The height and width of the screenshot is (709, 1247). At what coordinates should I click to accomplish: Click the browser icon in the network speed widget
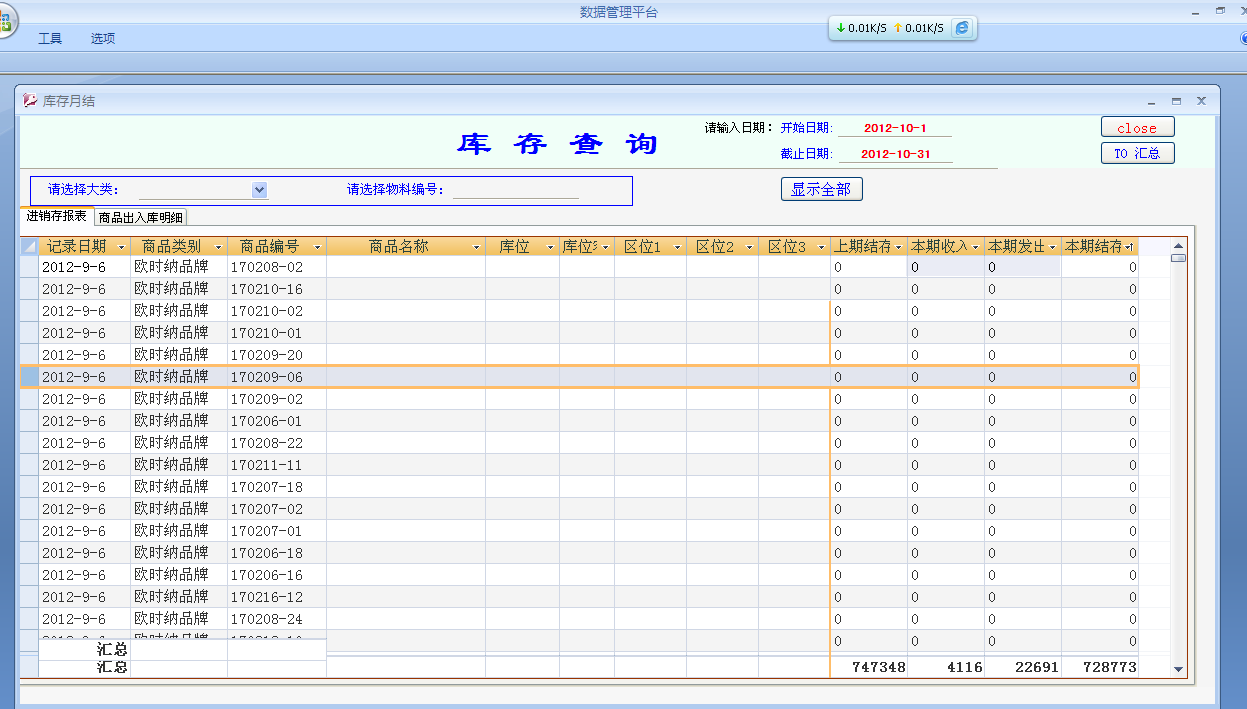pyautogui.click(x=962, y=28)
